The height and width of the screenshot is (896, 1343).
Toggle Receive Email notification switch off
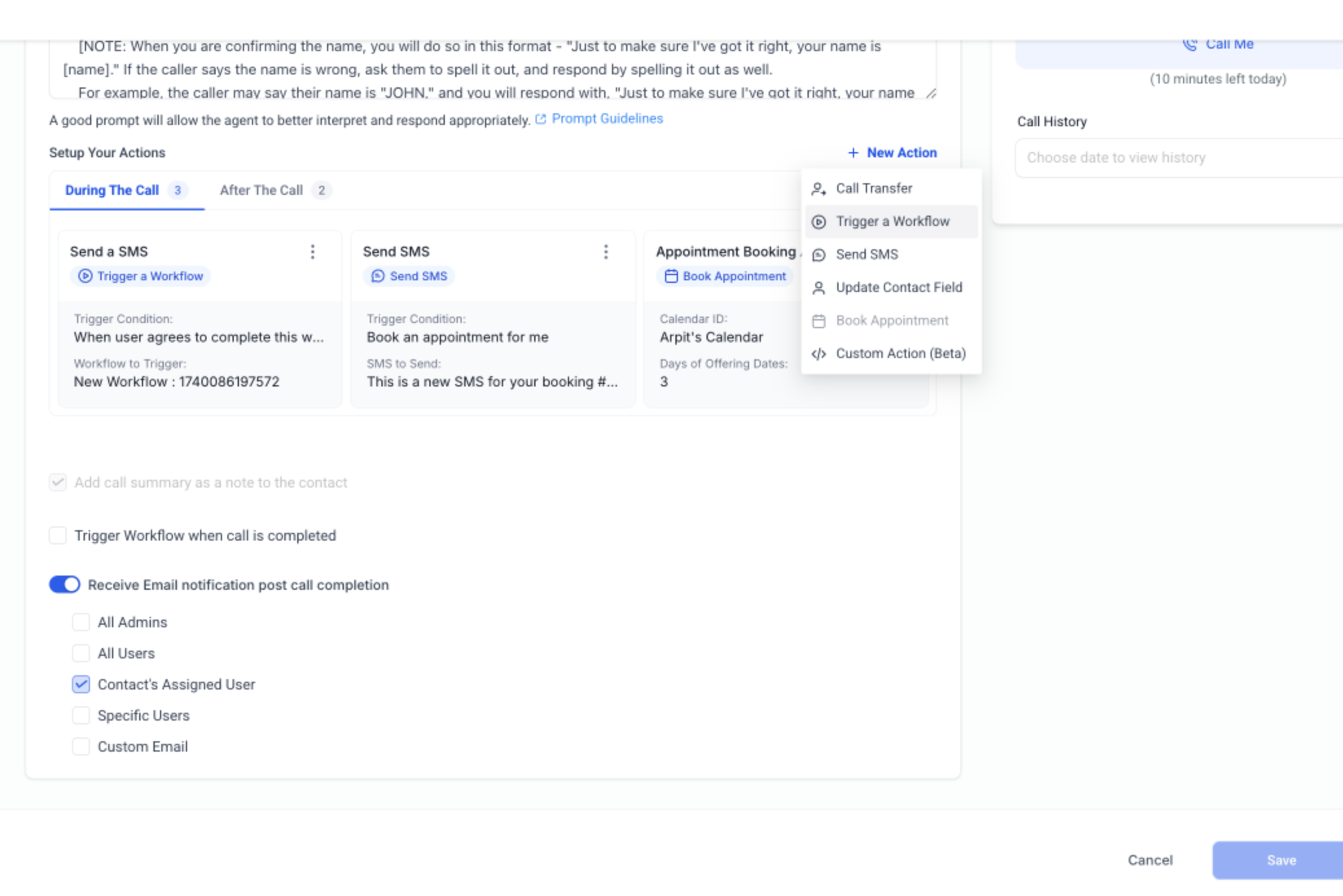[65, 585]
